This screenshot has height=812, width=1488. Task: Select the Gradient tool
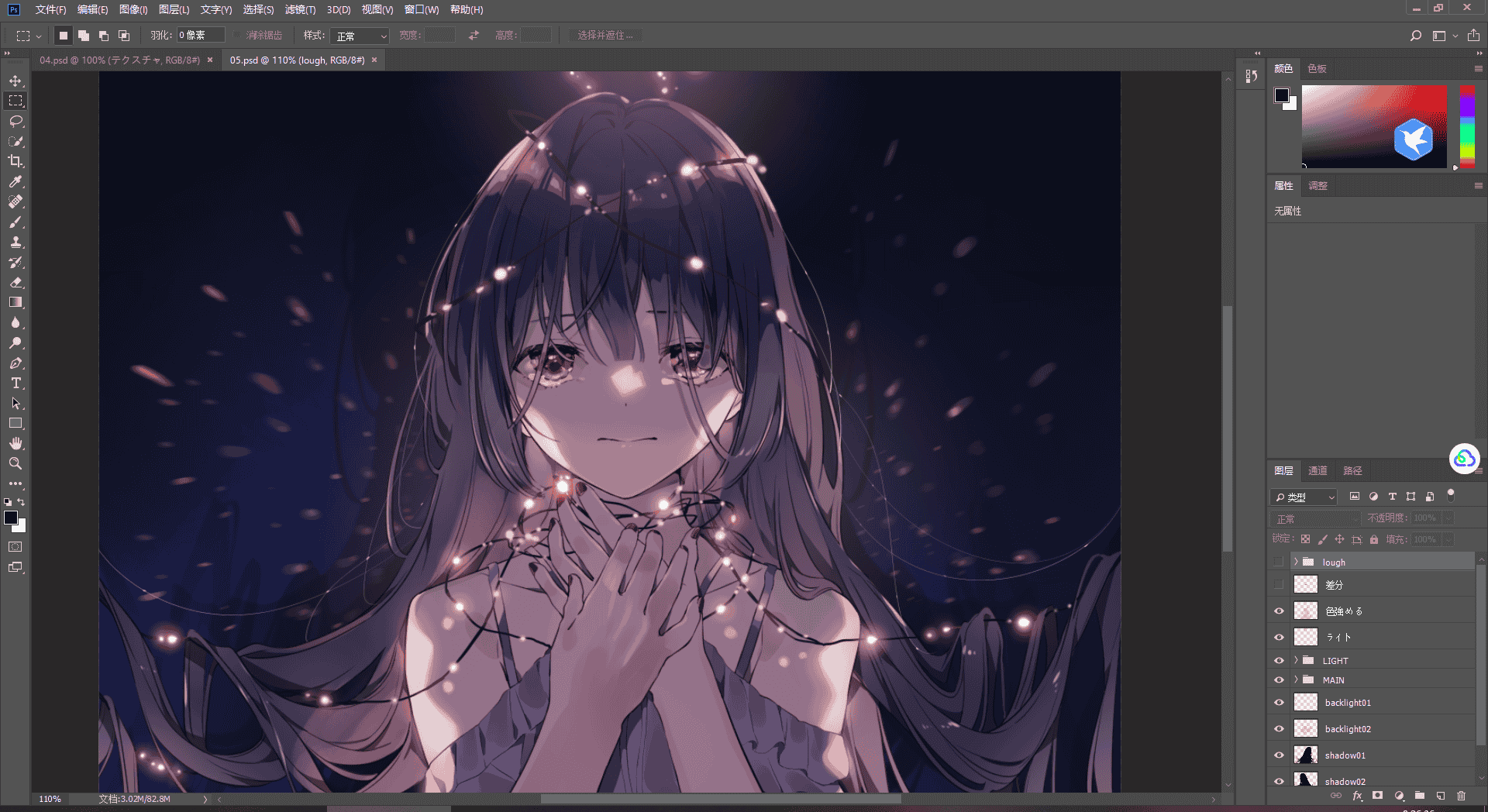(x=15, y=302)
